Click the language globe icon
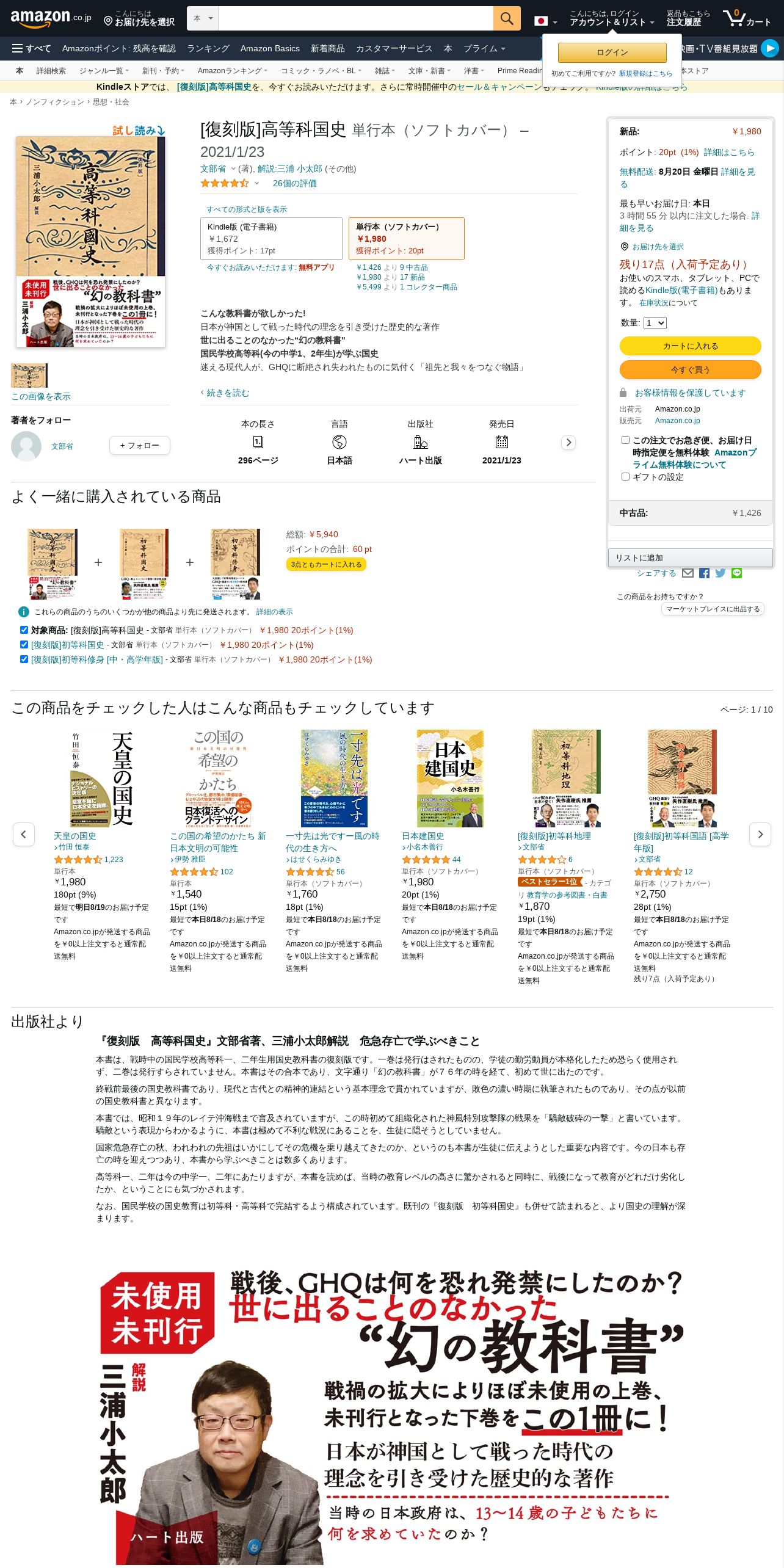This screenshot has width=784, height=1568. tap(339, 441)
